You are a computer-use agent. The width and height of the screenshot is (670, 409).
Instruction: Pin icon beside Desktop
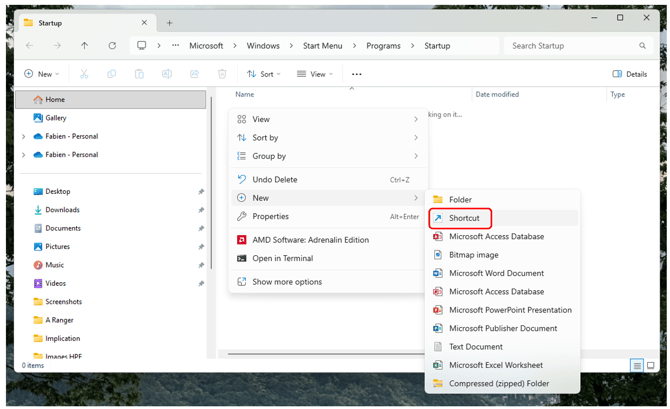201,191
